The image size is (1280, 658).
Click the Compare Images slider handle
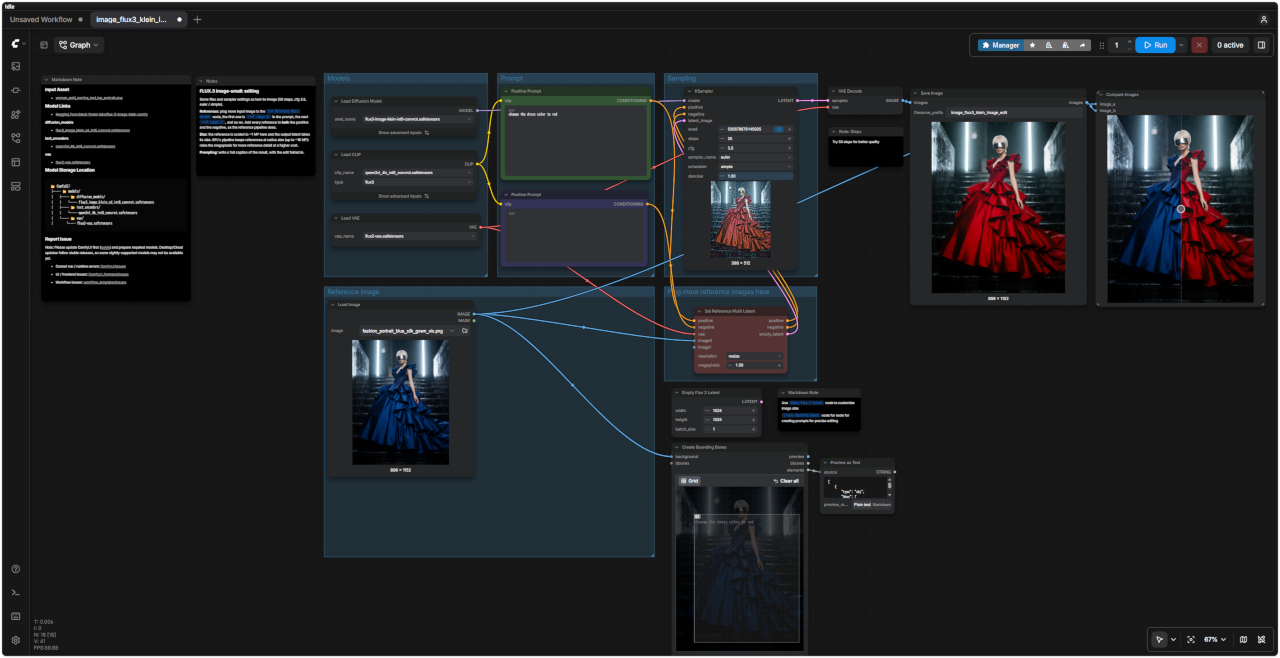[x=1181, y=209]
